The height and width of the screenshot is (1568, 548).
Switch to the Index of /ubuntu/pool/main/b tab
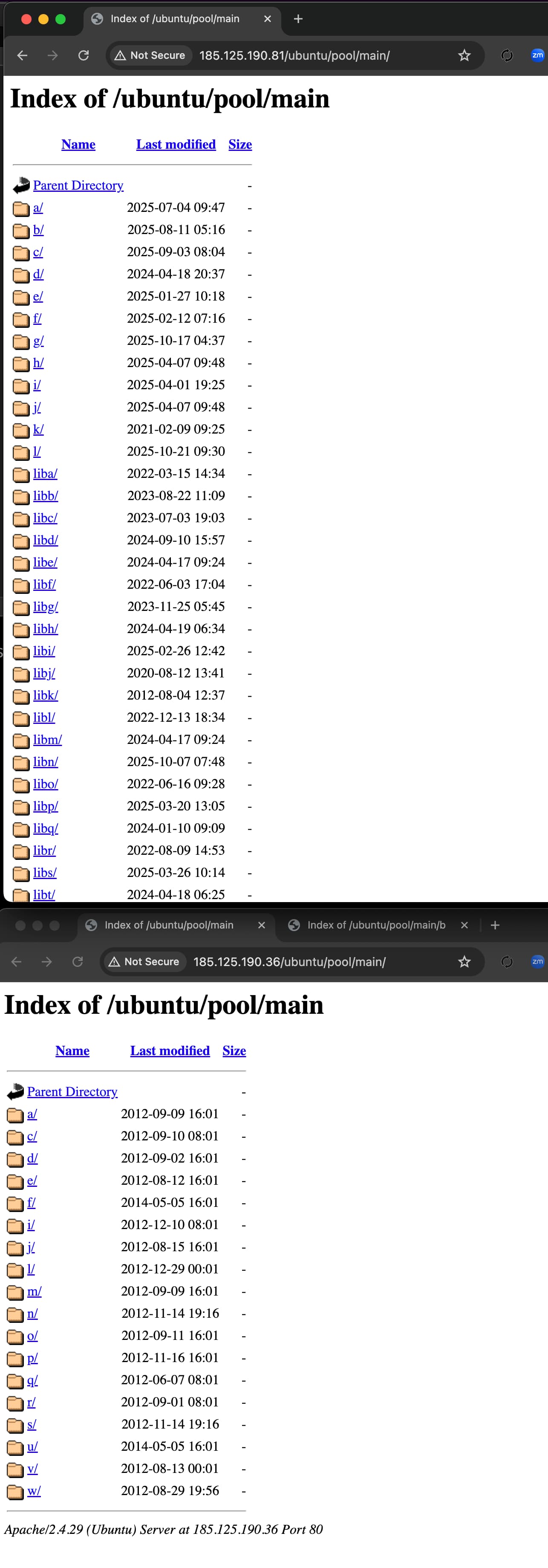point(375,925)
